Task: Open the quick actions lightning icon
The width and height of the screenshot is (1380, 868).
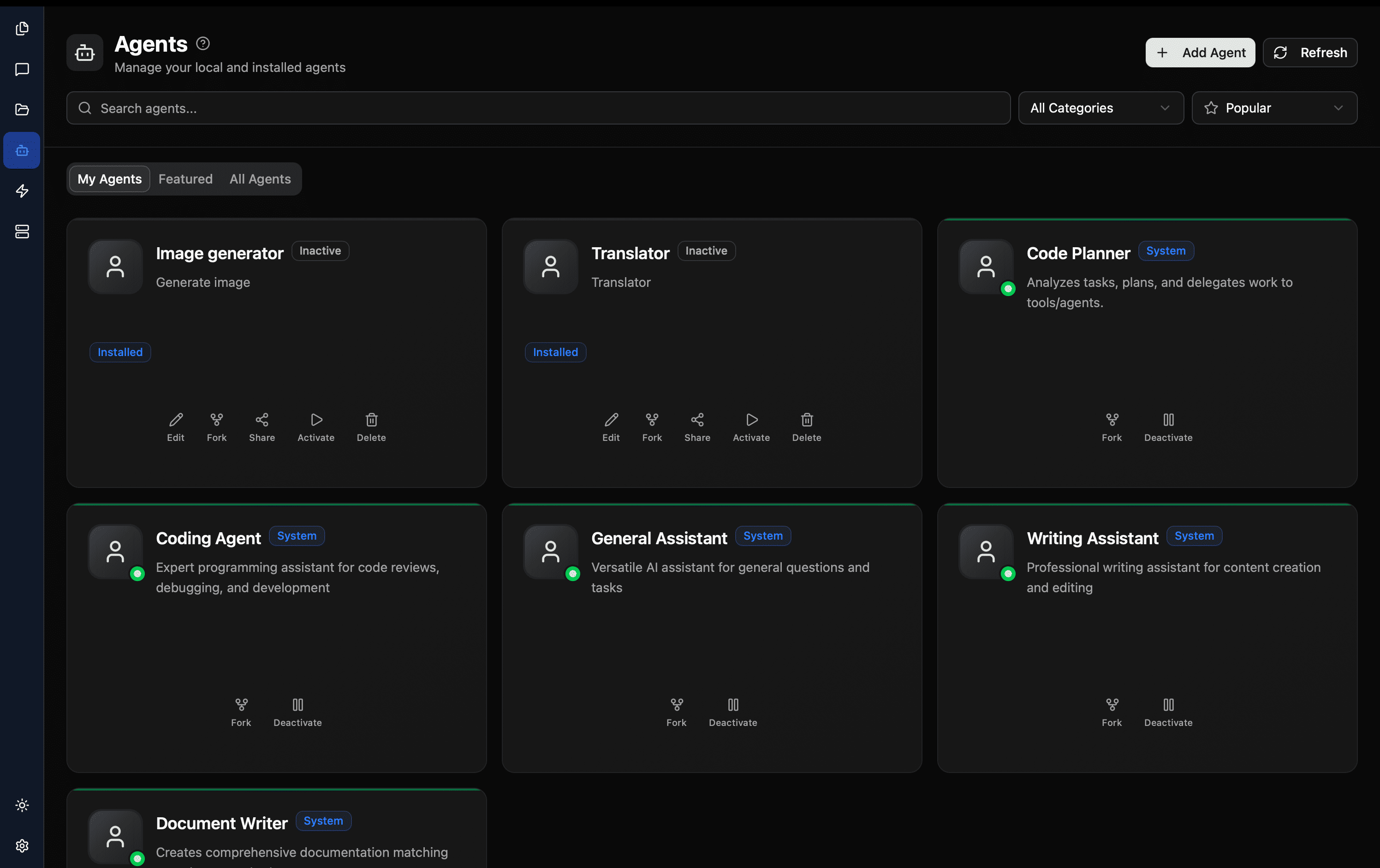Action: tap(22, 191)
